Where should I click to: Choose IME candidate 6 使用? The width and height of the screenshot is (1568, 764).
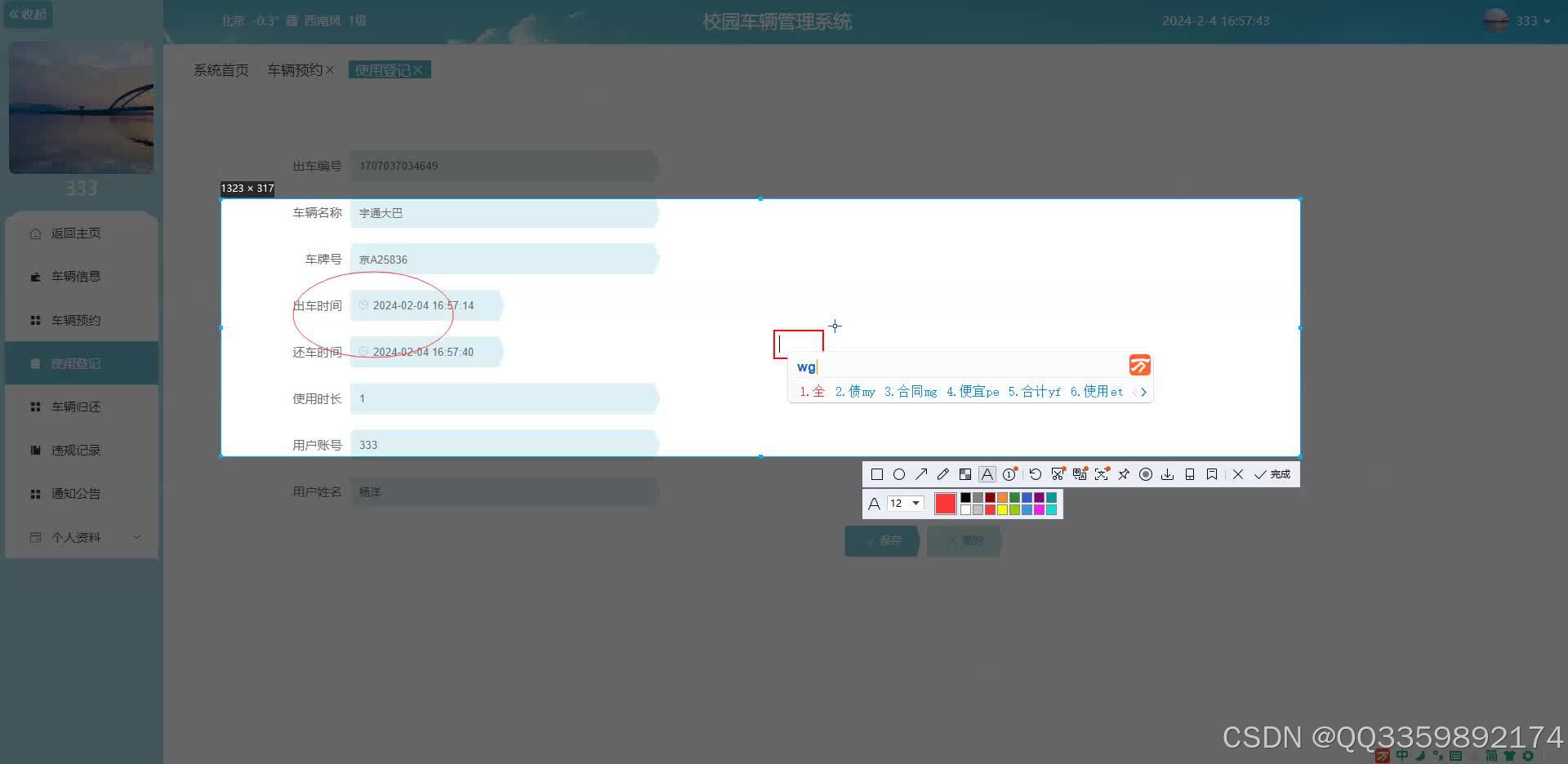pos(1097,392)
